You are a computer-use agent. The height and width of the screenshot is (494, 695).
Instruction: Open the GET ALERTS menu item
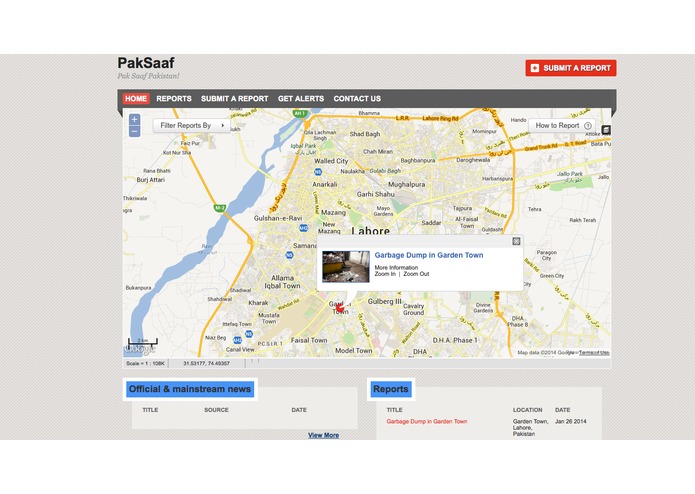coord(301,98)
